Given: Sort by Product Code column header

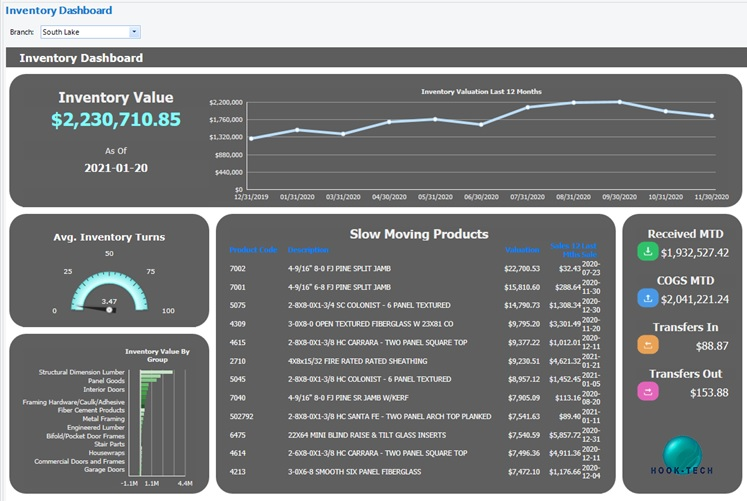Looking at the screenshot, I should point(253,250).
